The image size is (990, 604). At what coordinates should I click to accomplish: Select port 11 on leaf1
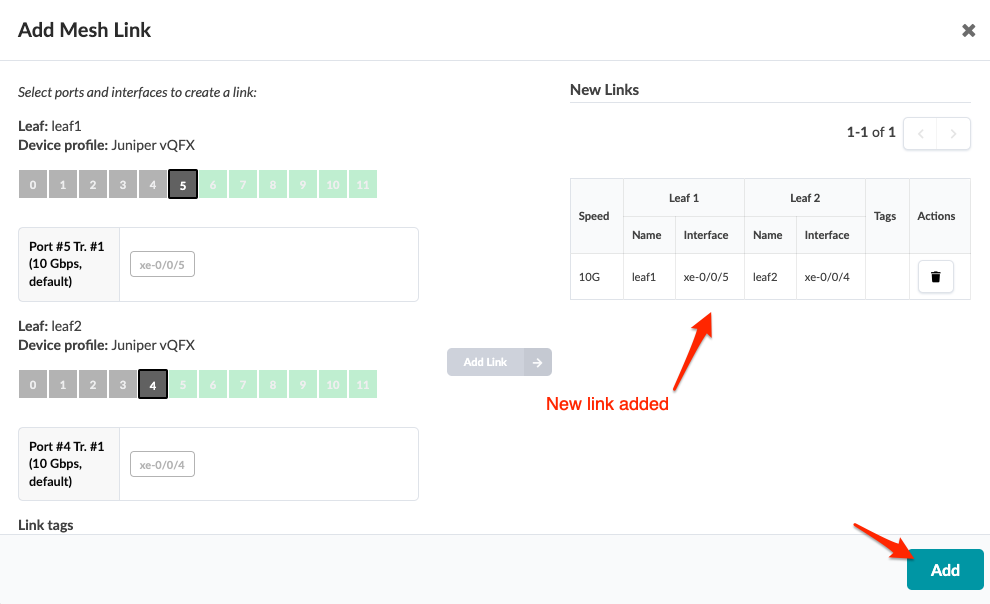tap(363, 184)
